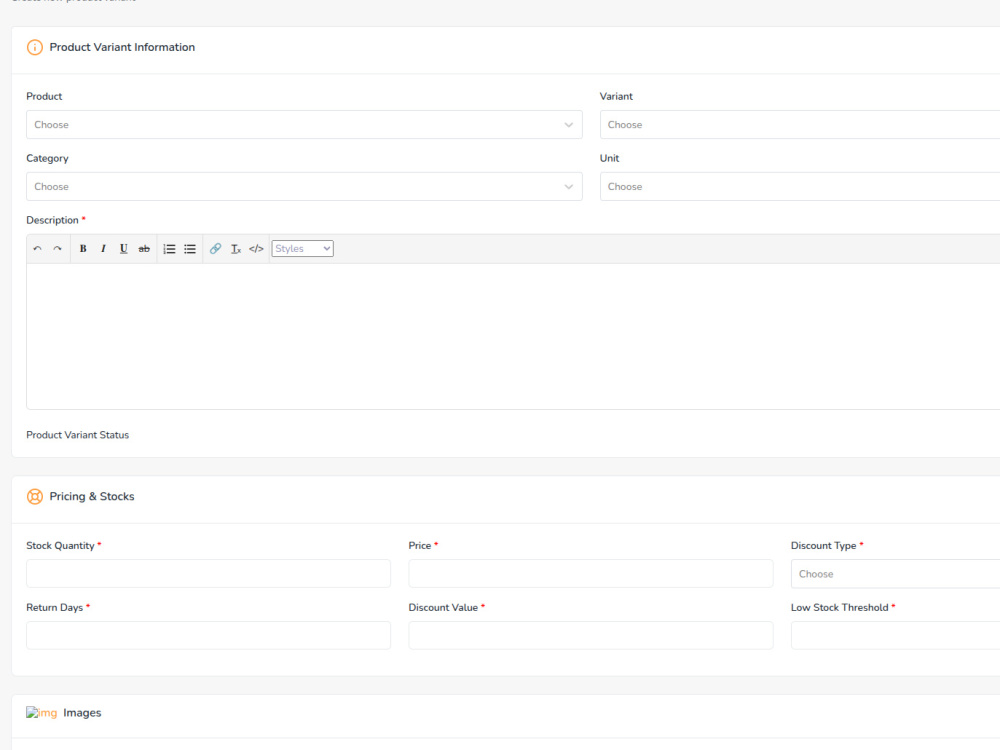
Task: Click the insert link icon
Action: (x=216, y=249)
